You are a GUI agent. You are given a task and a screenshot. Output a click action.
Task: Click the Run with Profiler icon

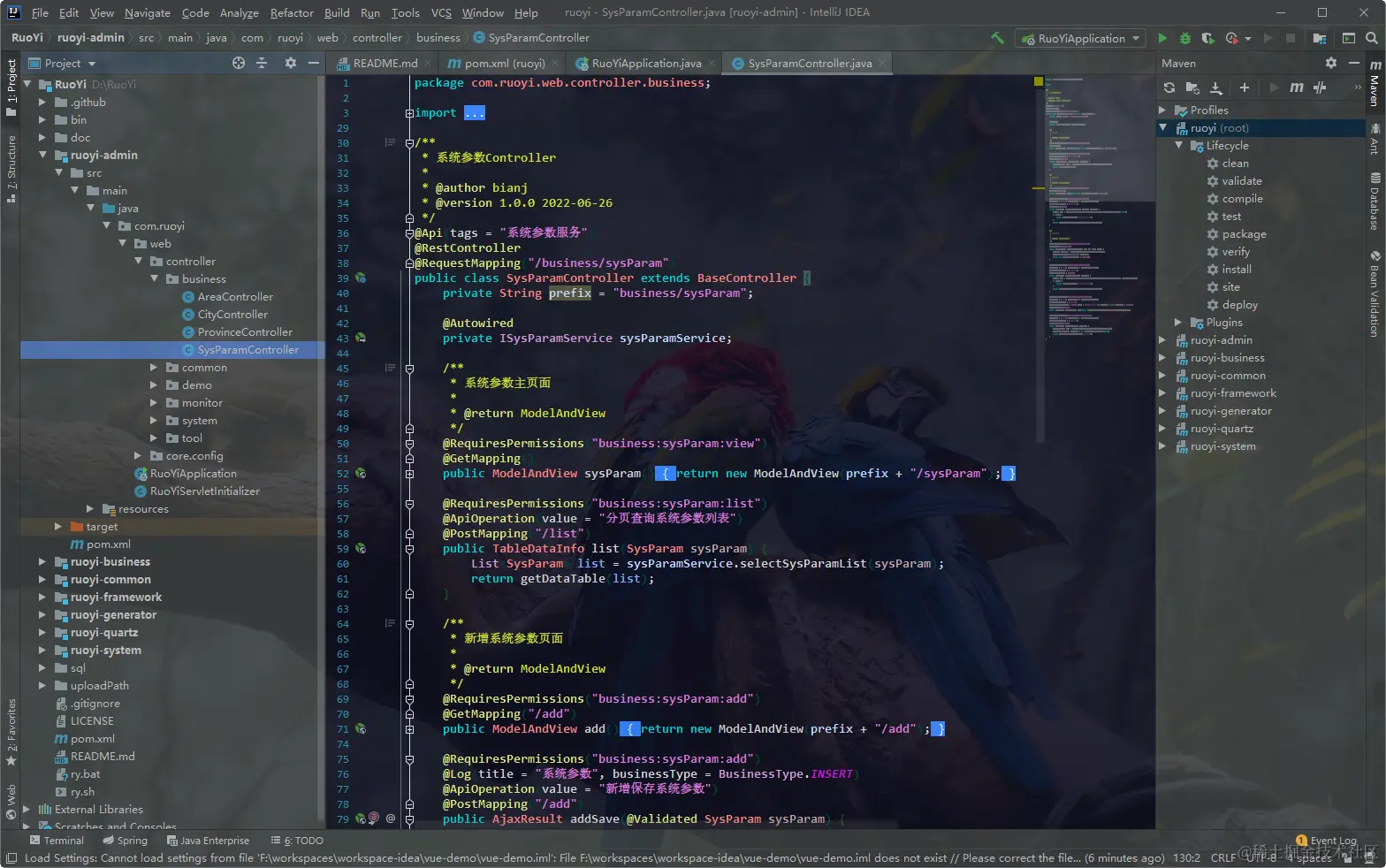[x=1232, y=38]
